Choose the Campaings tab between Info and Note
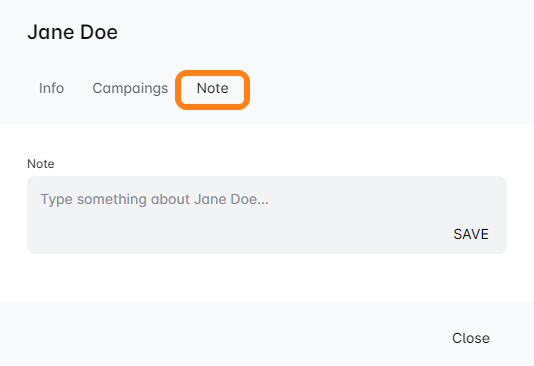 pyautogui.click(x=130, y=88)
